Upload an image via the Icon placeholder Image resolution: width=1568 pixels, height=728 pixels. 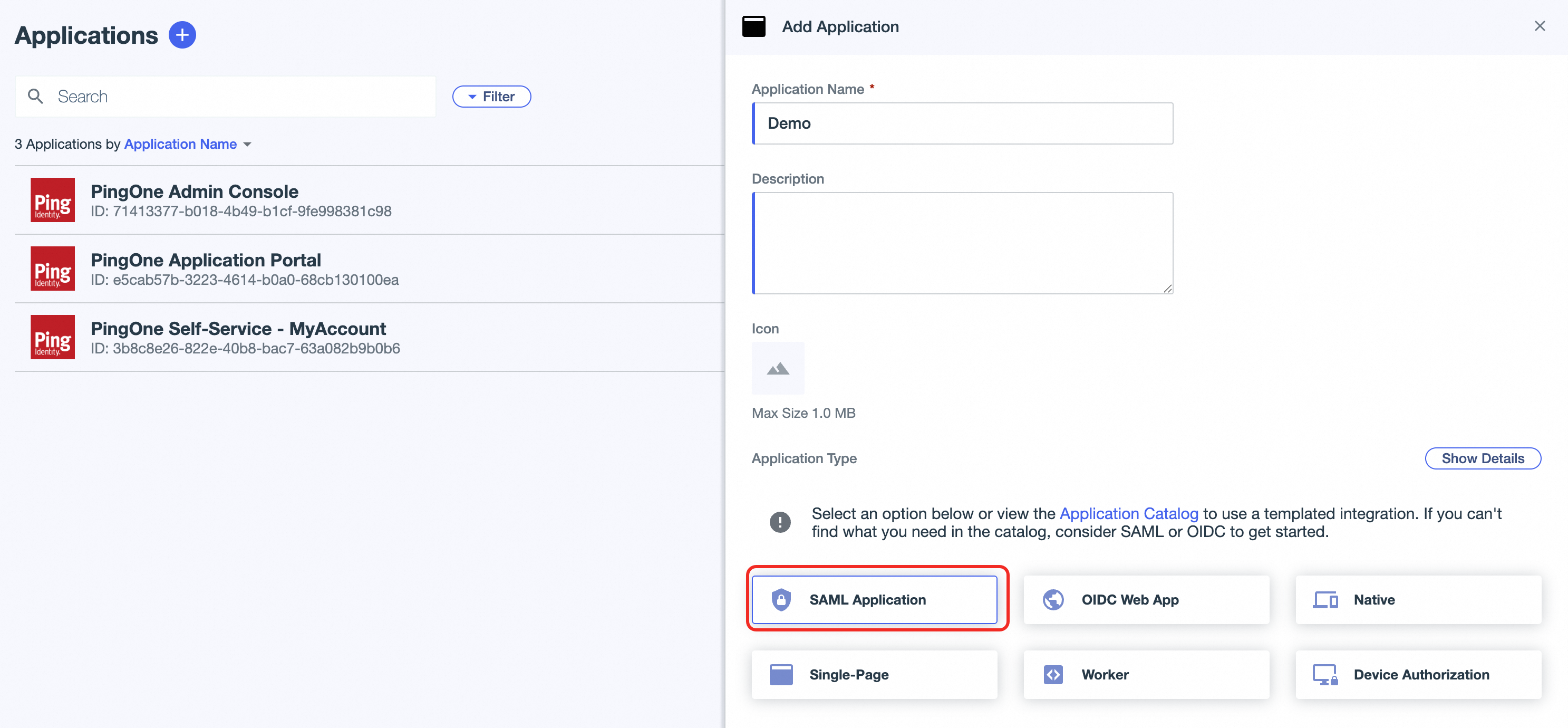(778, 368)
